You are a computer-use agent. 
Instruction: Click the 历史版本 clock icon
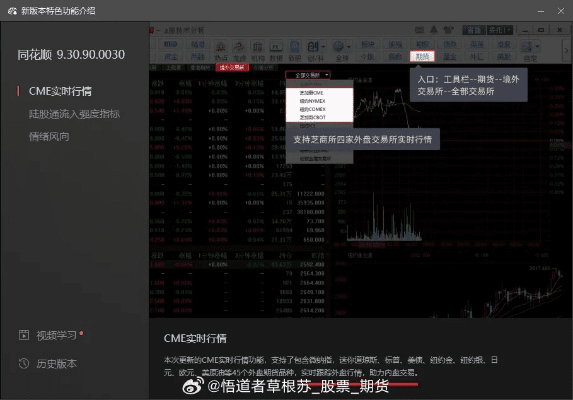click(24, 363)
